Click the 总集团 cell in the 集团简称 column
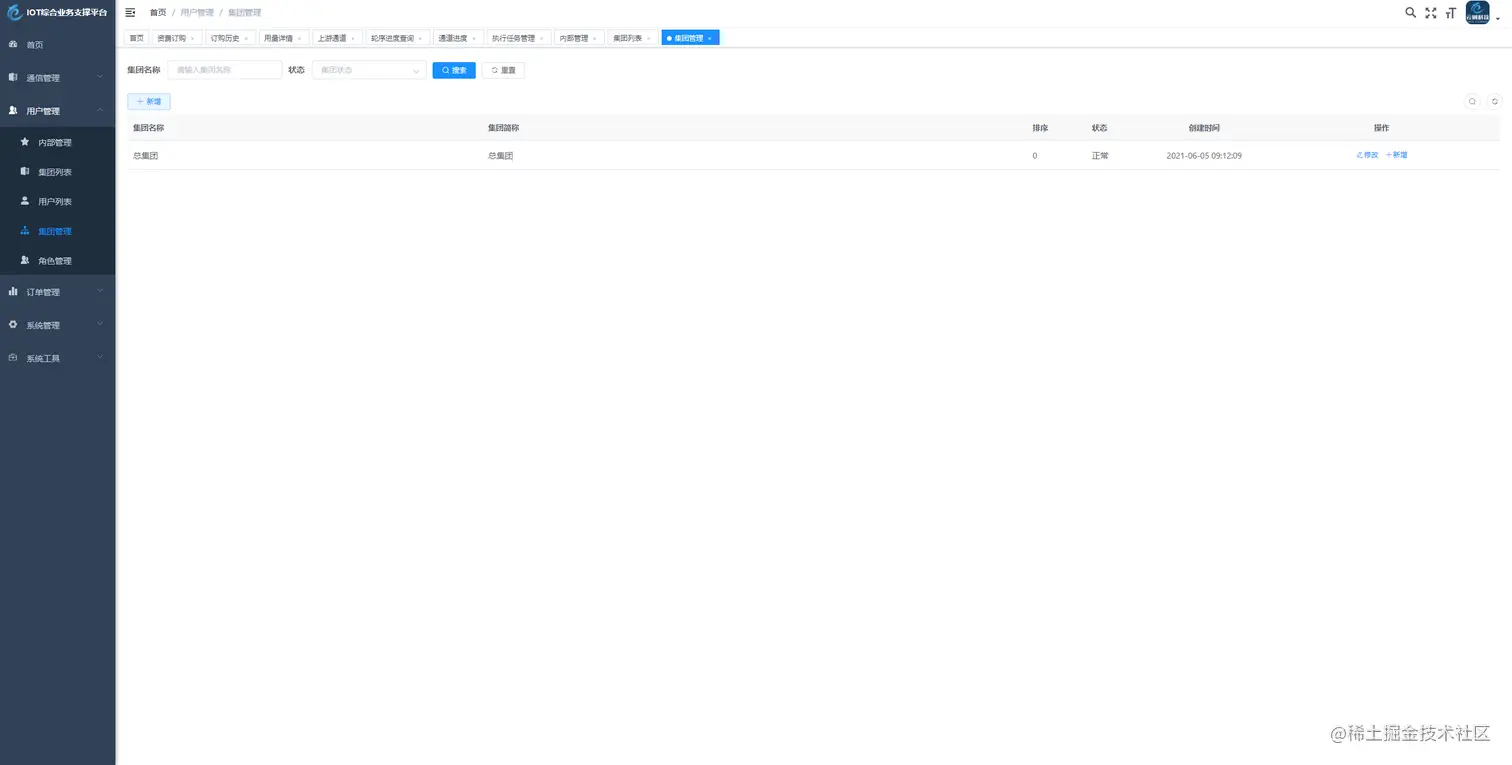1512x765 pixels. point(500,156)
